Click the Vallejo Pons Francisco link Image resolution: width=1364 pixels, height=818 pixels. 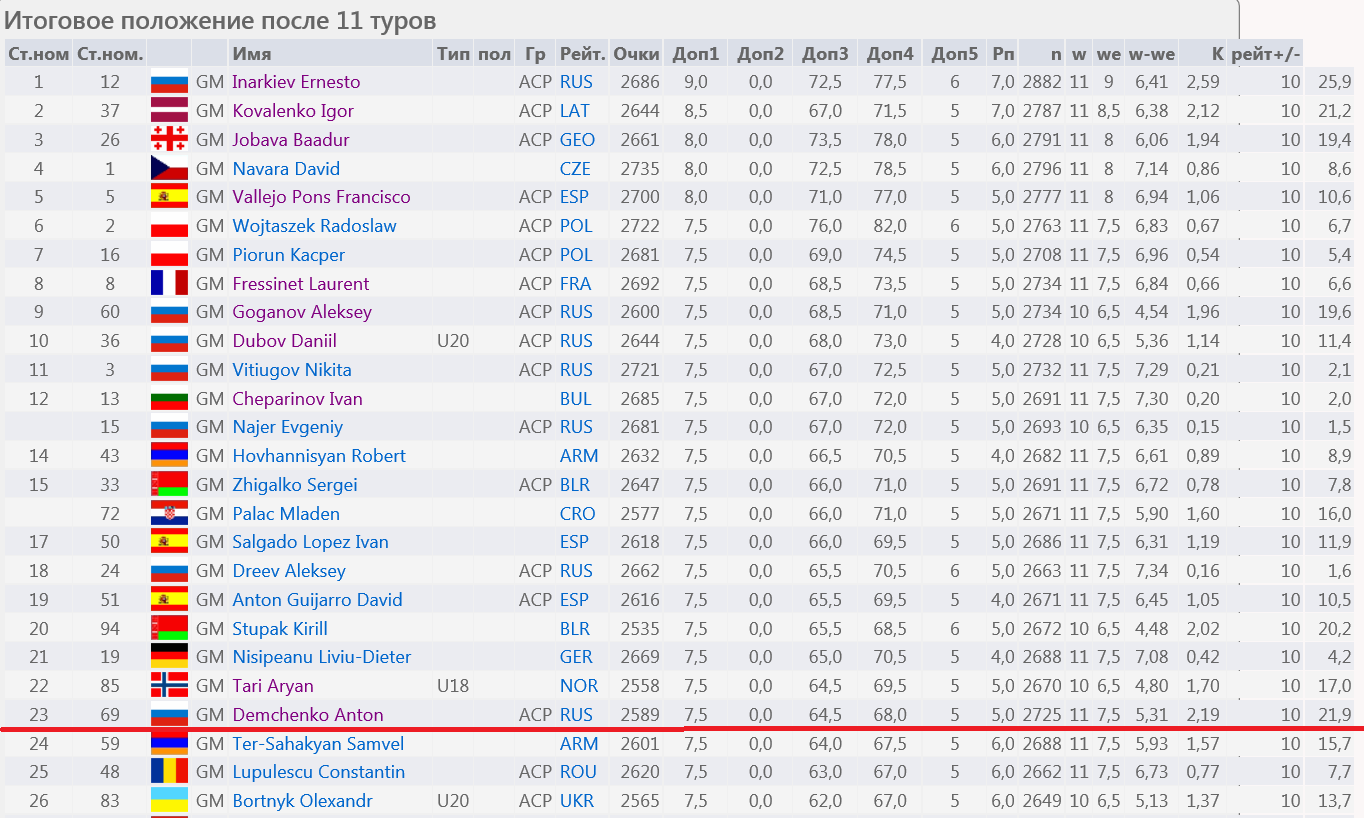(321, 197)
